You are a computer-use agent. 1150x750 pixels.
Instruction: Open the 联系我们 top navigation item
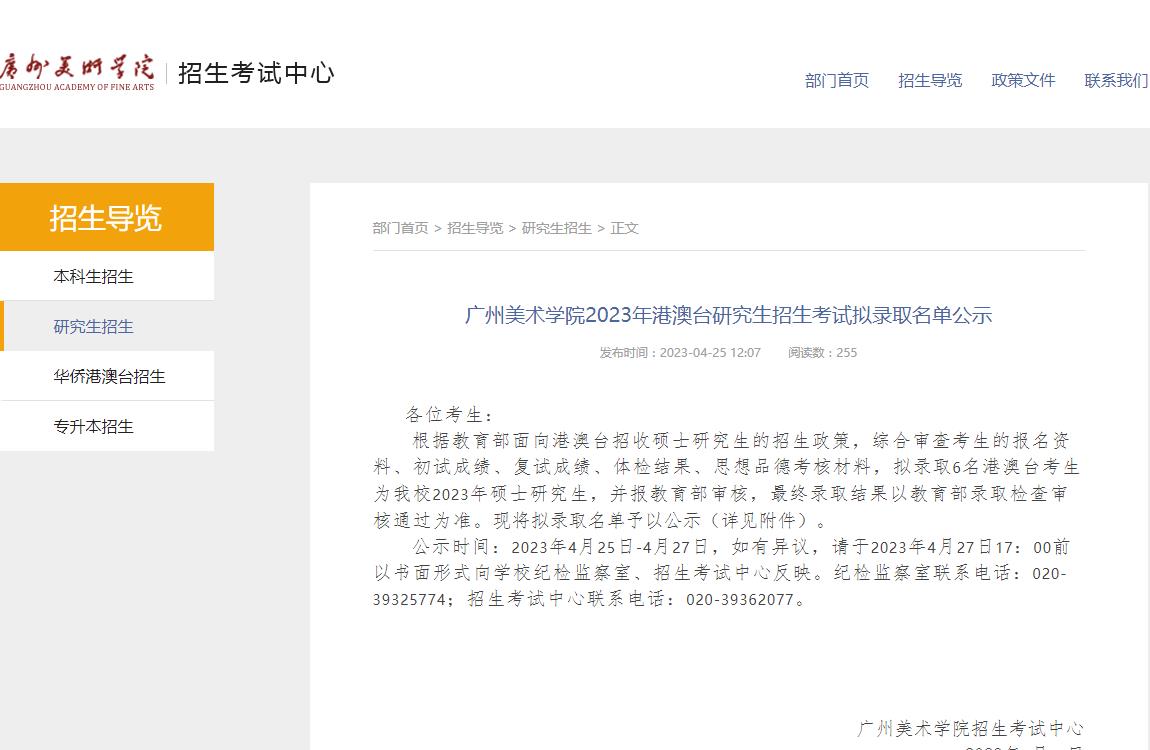pos(1116,81)
